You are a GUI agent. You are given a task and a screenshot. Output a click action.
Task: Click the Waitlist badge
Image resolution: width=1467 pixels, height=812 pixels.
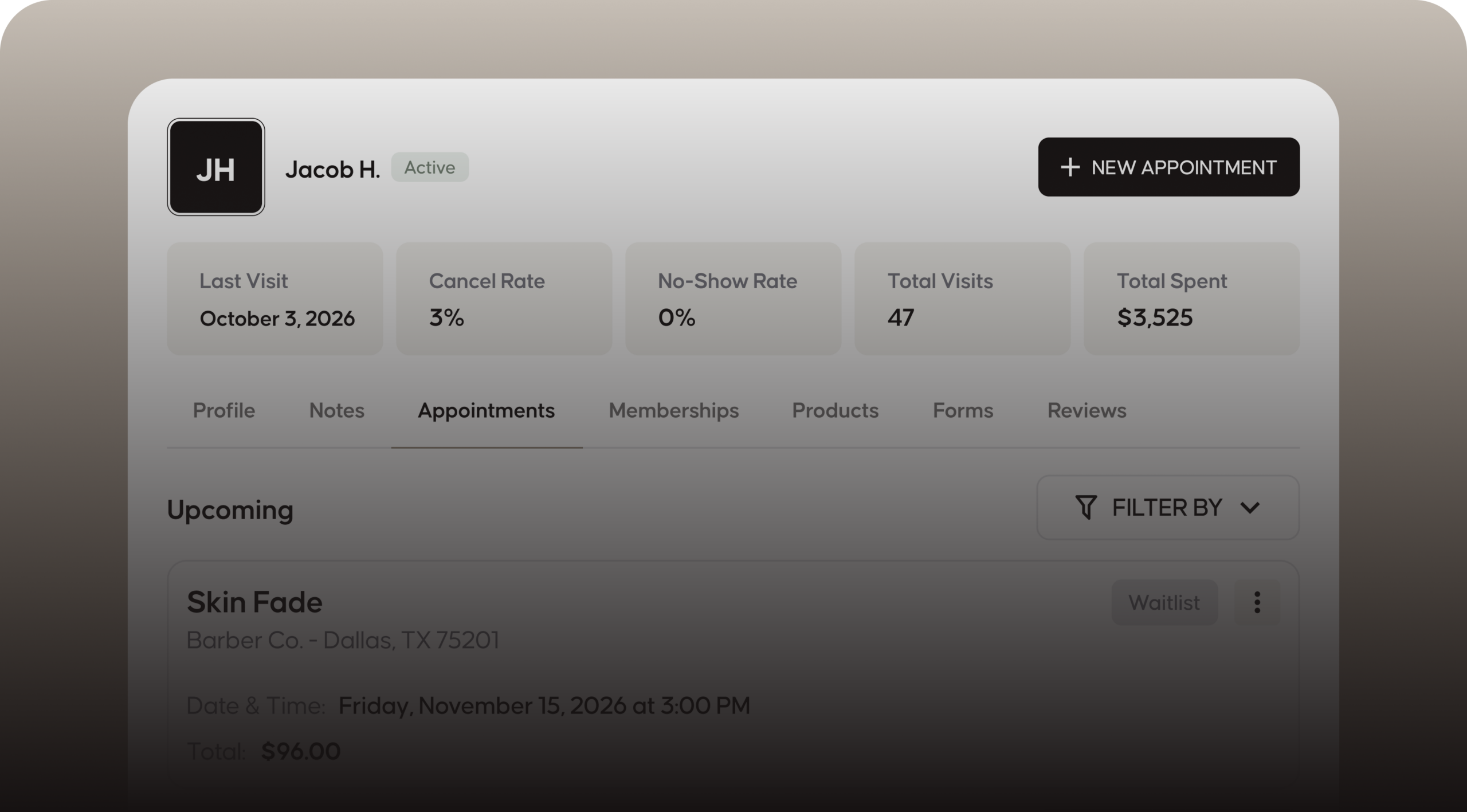[x=1164, y=602]
